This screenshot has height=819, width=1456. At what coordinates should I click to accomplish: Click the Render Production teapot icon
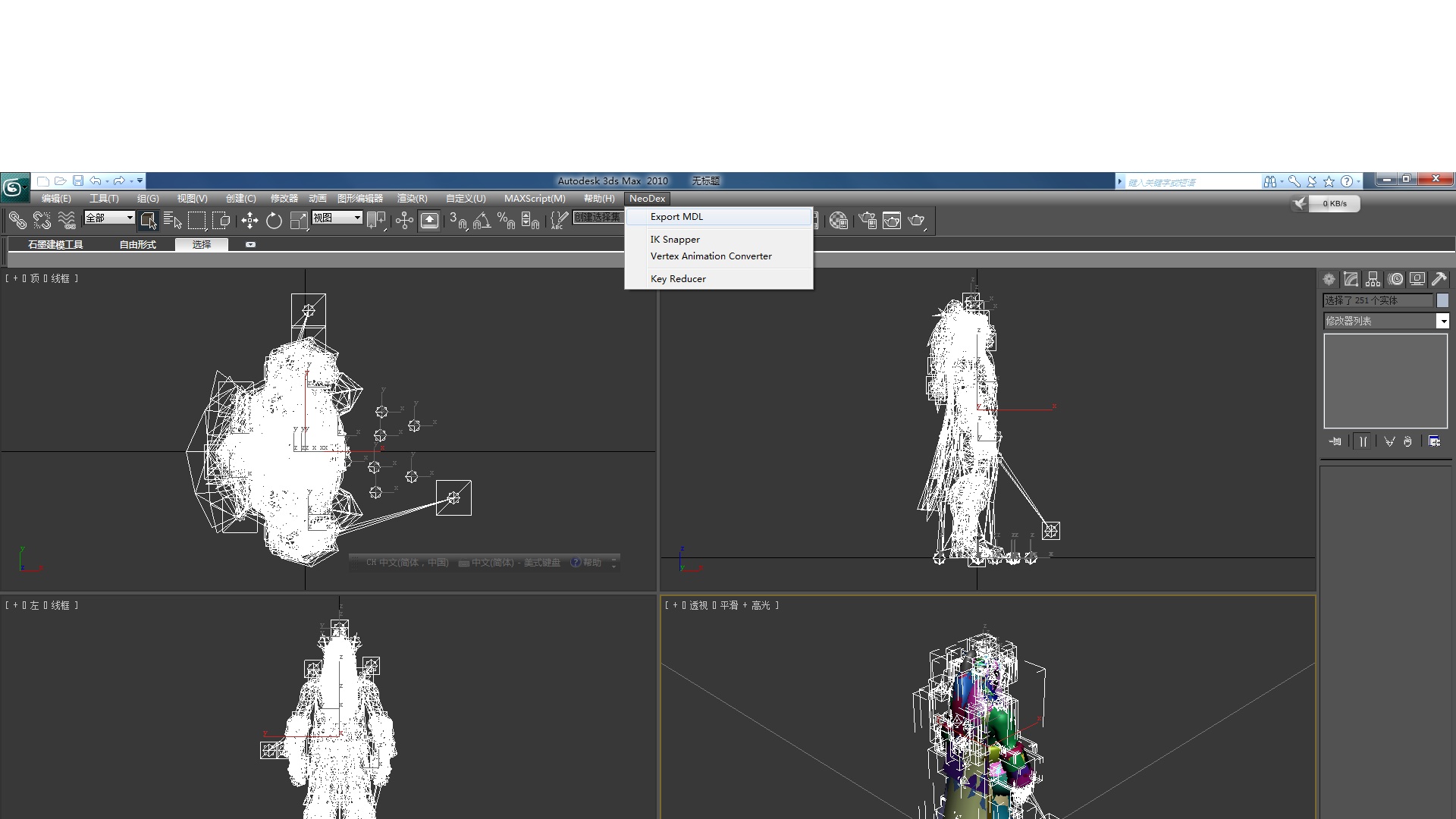tap(917, 221)
